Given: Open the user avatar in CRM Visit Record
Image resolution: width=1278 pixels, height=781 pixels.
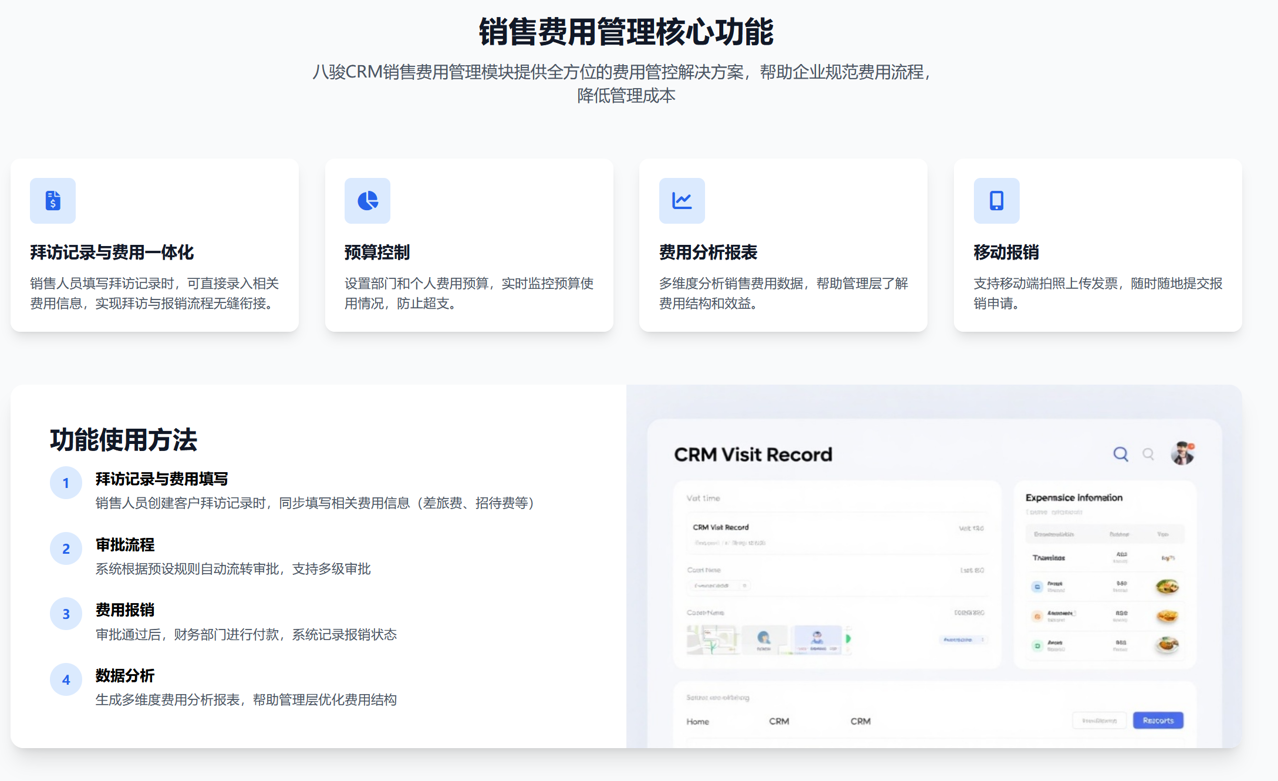Looking at the screenshot, I should pos(1182,453).
